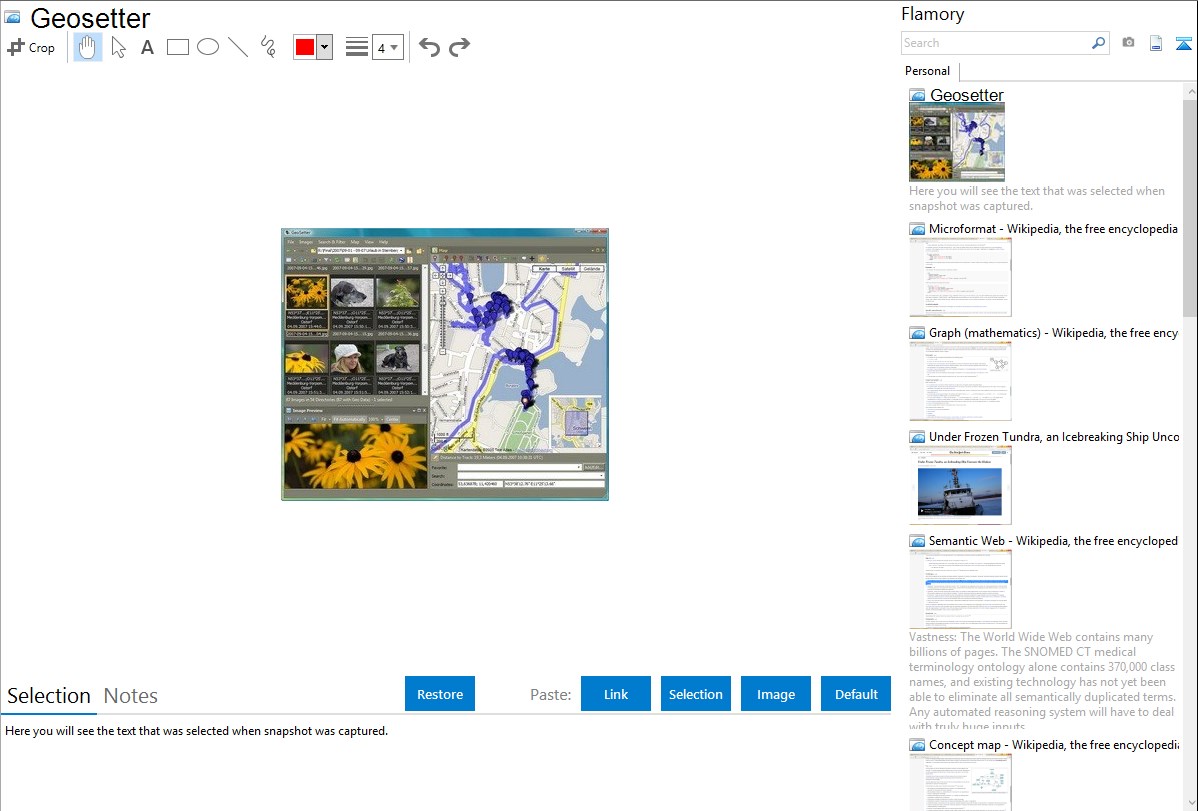Image resolution: width=1198 pixels, height=811 pixels.
Task: Click the icon beside the Microformat title
Action: (x=917, y=229)
